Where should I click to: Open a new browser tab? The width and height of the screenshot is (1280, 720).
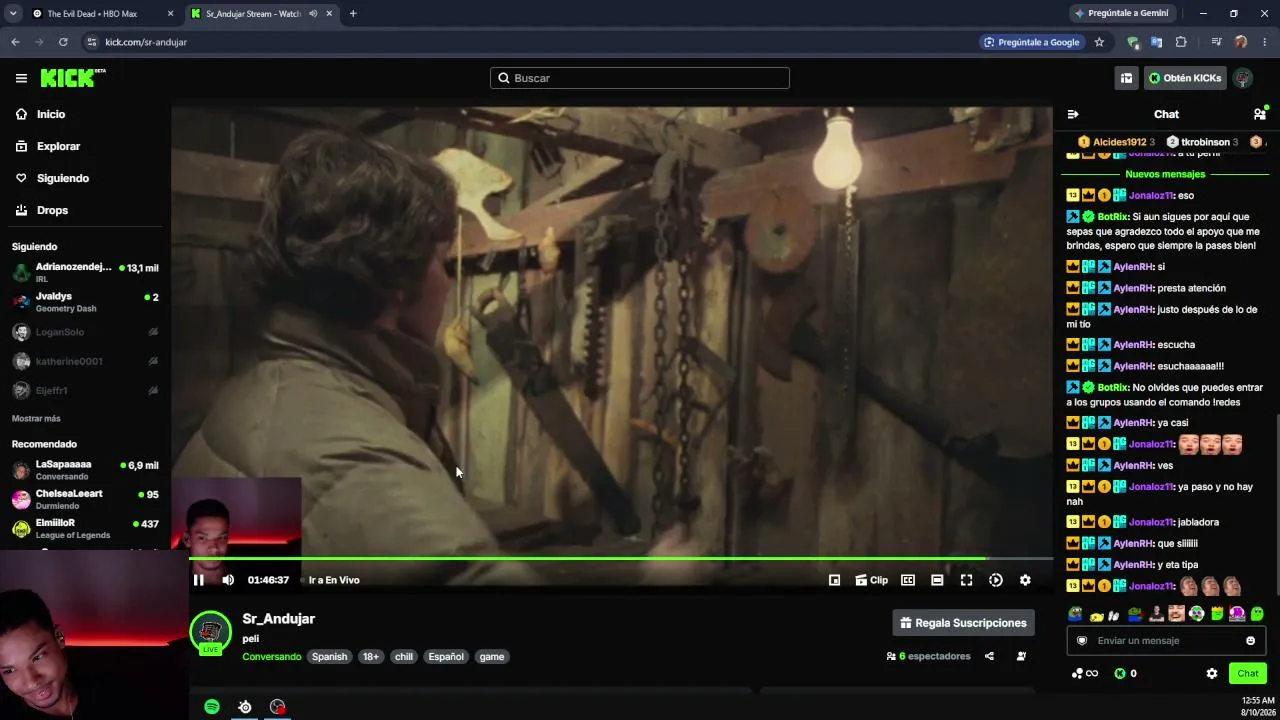tap(353, 14)
